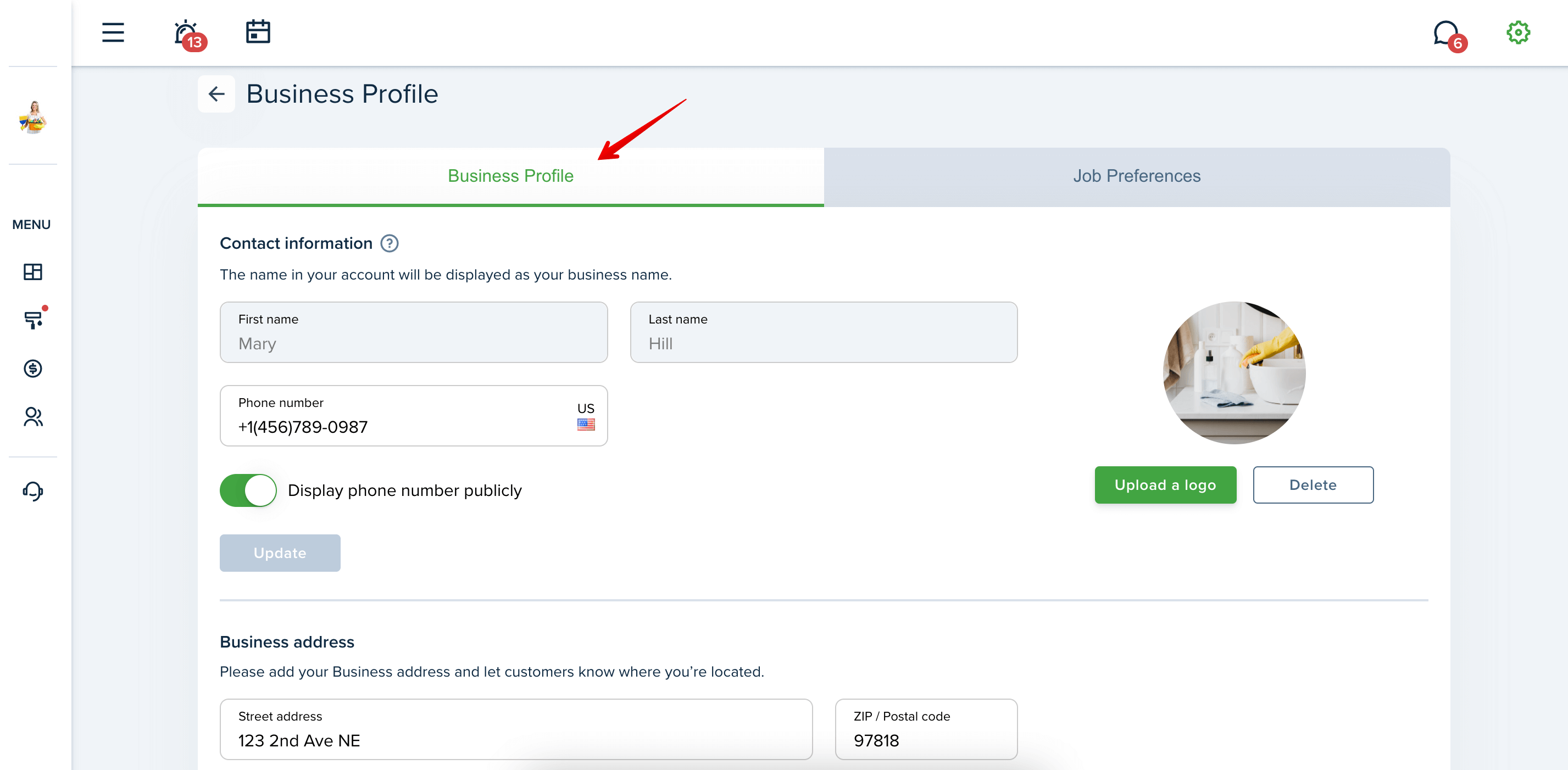Click the business logo thumbnail image

click(x=1234, y=372)
